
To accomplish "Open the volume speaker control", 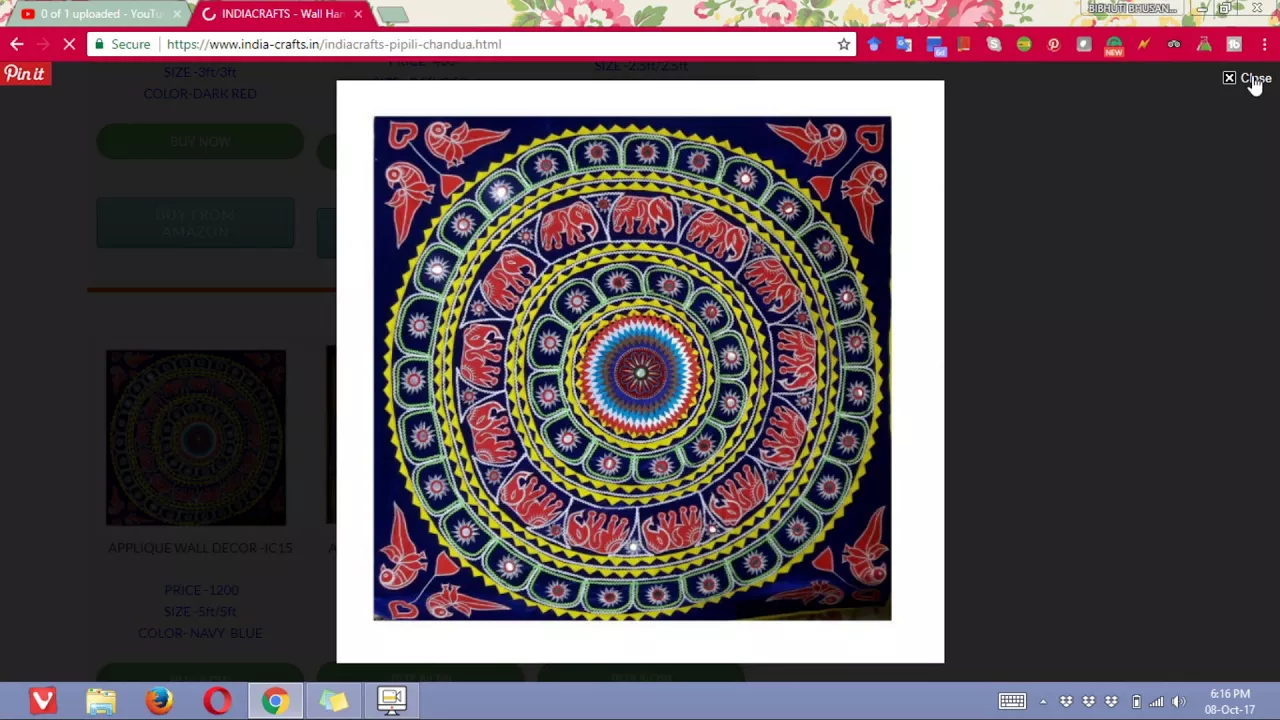I will [x=1179, y=701].
